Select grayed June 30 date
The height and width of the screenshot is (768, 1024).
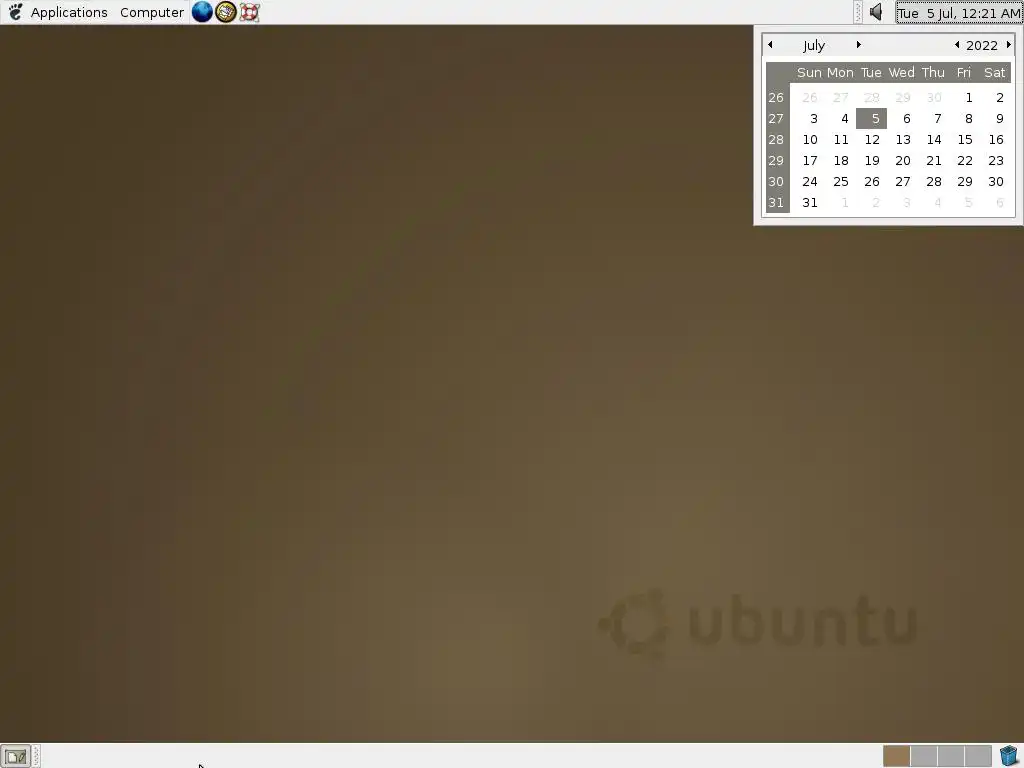[934, 97]
